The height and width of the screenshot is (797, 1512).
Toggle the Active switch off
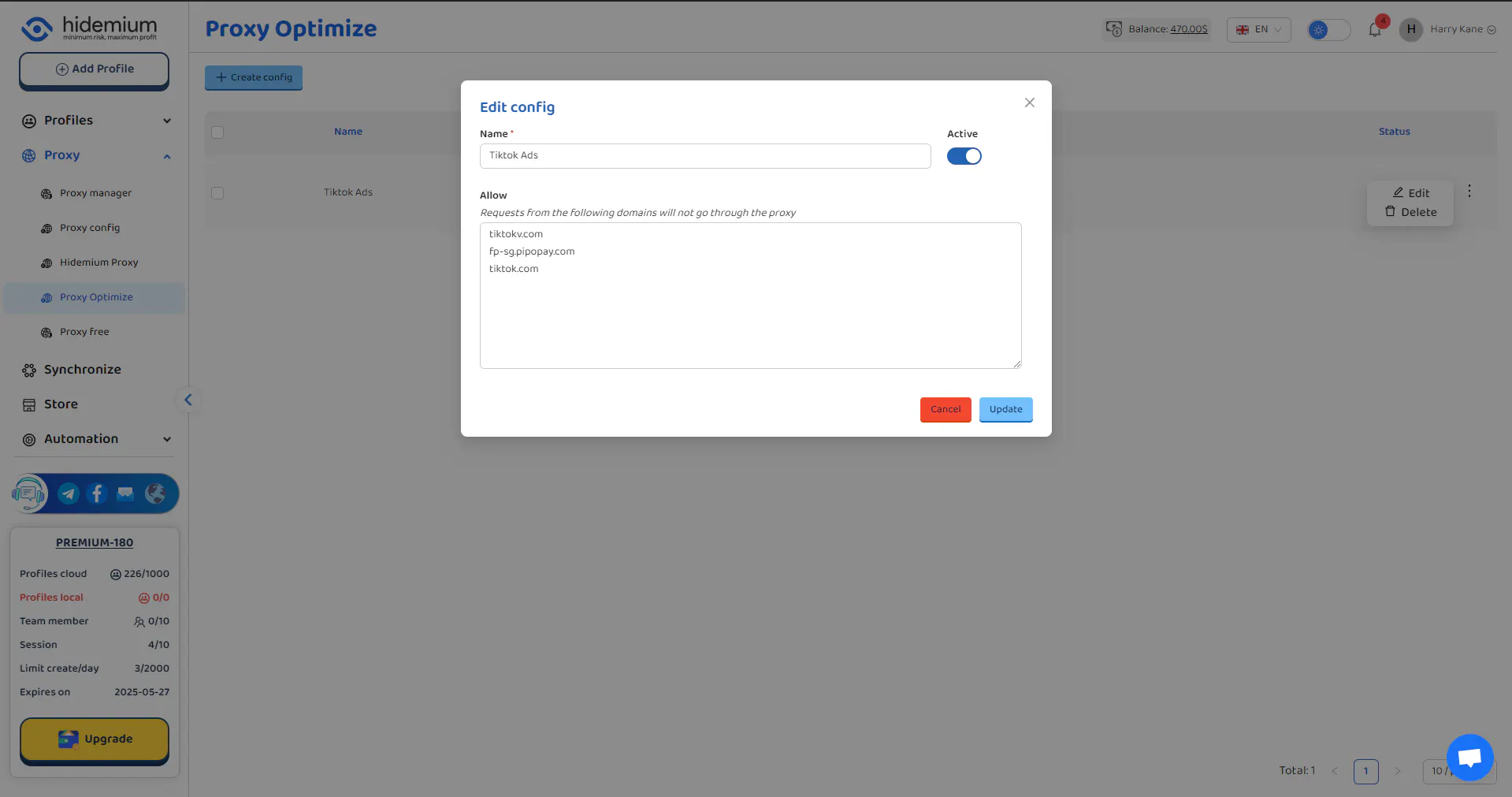point(964,156)
